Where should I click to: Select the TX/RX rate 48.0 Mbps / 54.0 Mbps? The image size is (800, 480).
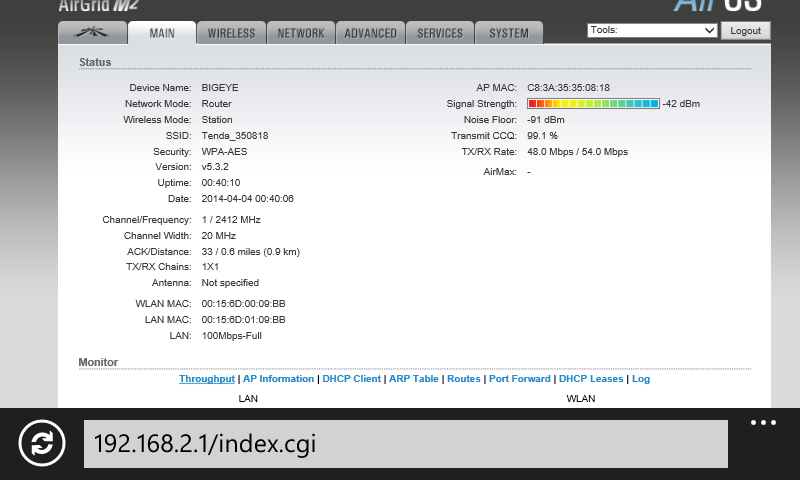click(578, 151)
